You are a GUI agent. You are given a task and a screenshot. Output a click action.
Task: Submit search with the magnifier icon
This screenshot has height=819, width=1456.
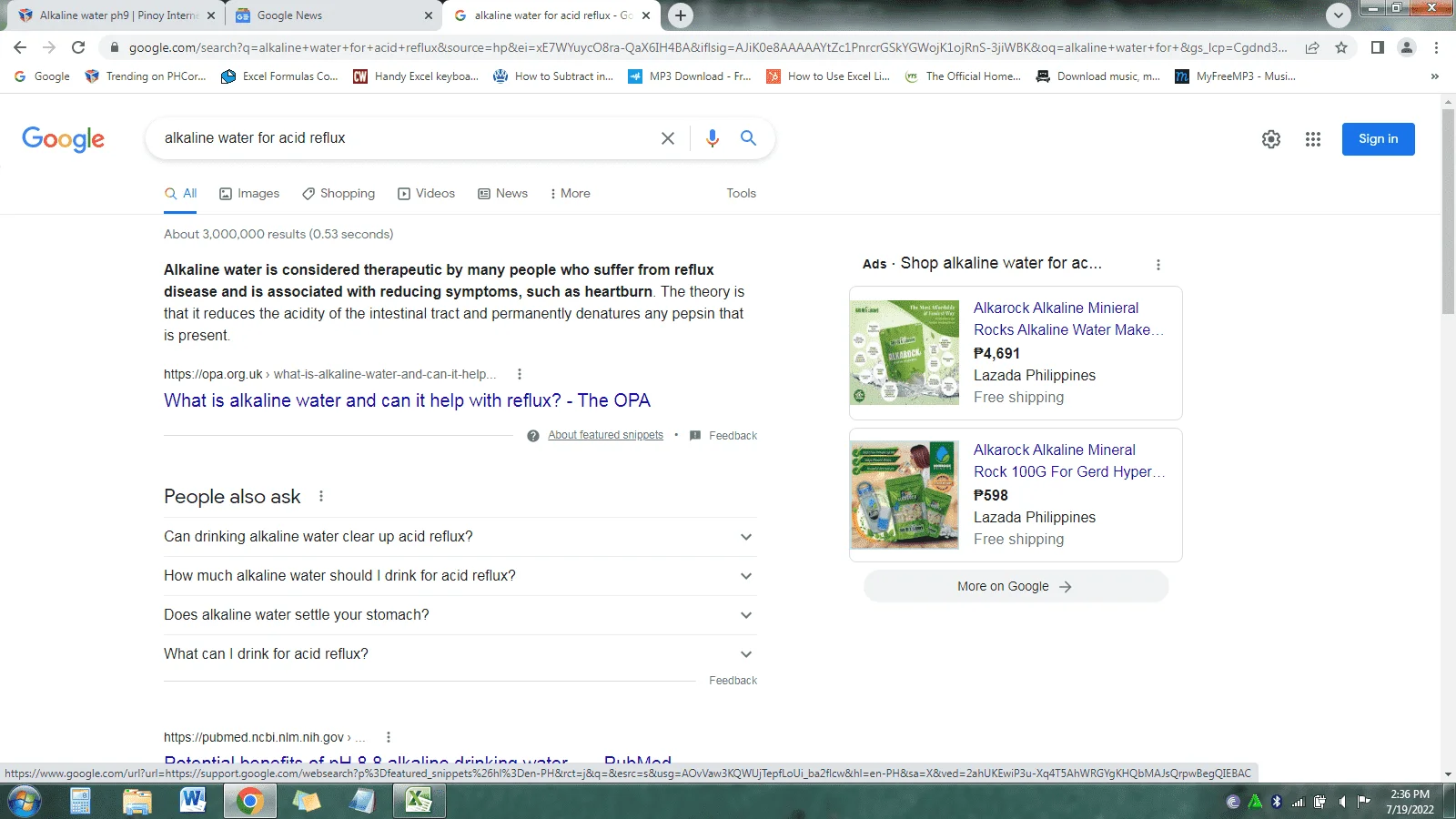[x=748, y=138]
